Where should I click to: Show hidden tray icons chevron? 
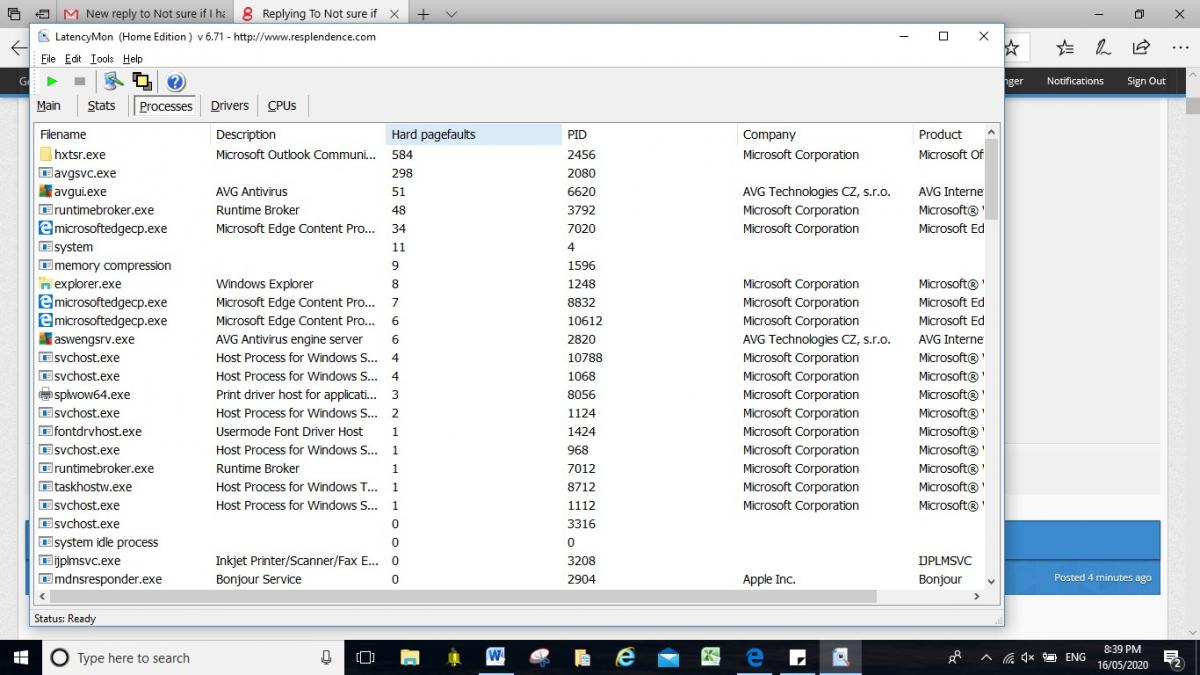point(986,657)
